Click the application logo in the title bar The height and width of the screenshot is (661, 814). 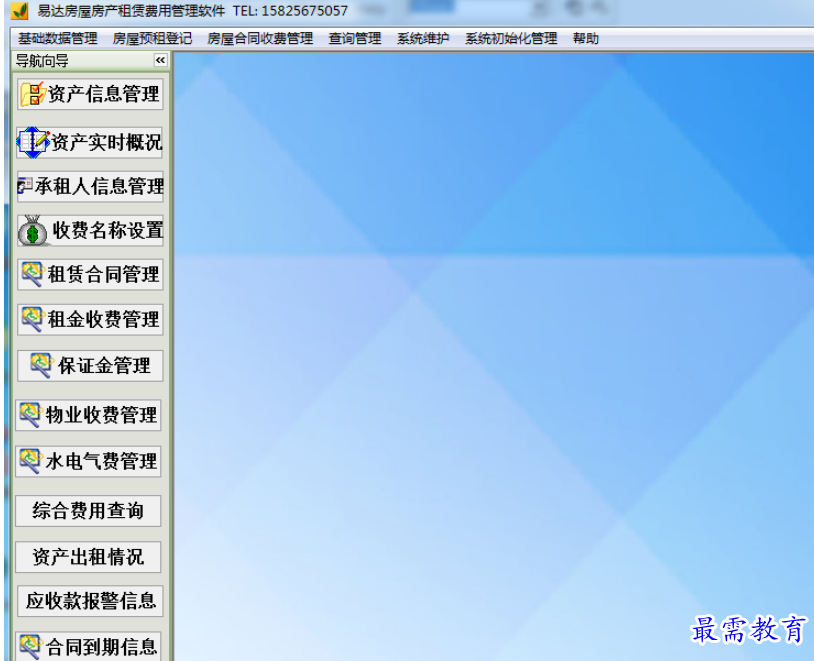point(20,10)
